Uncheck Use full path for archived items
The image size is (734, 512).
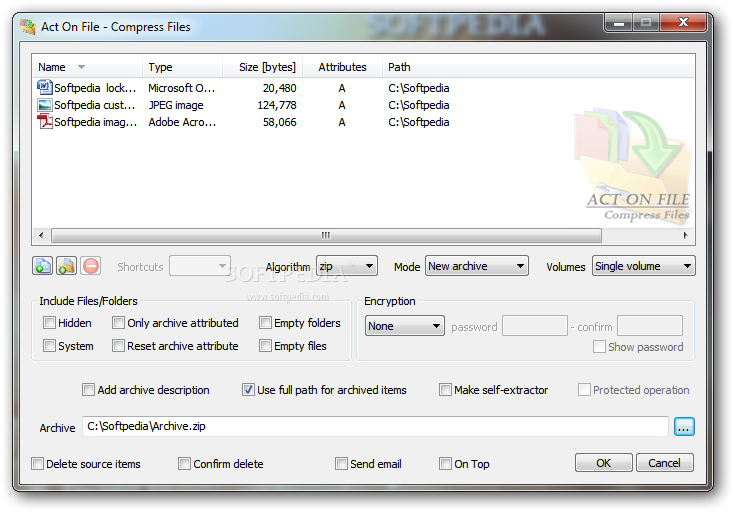(248, 389)
